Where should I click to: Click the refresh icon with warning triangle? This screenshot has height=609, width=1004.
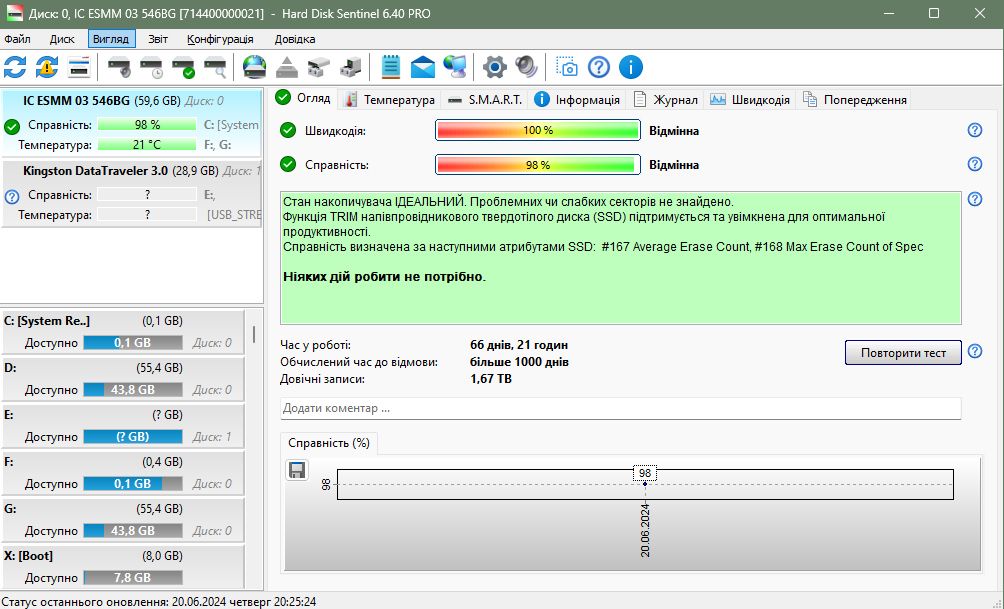tap(47, 67)
